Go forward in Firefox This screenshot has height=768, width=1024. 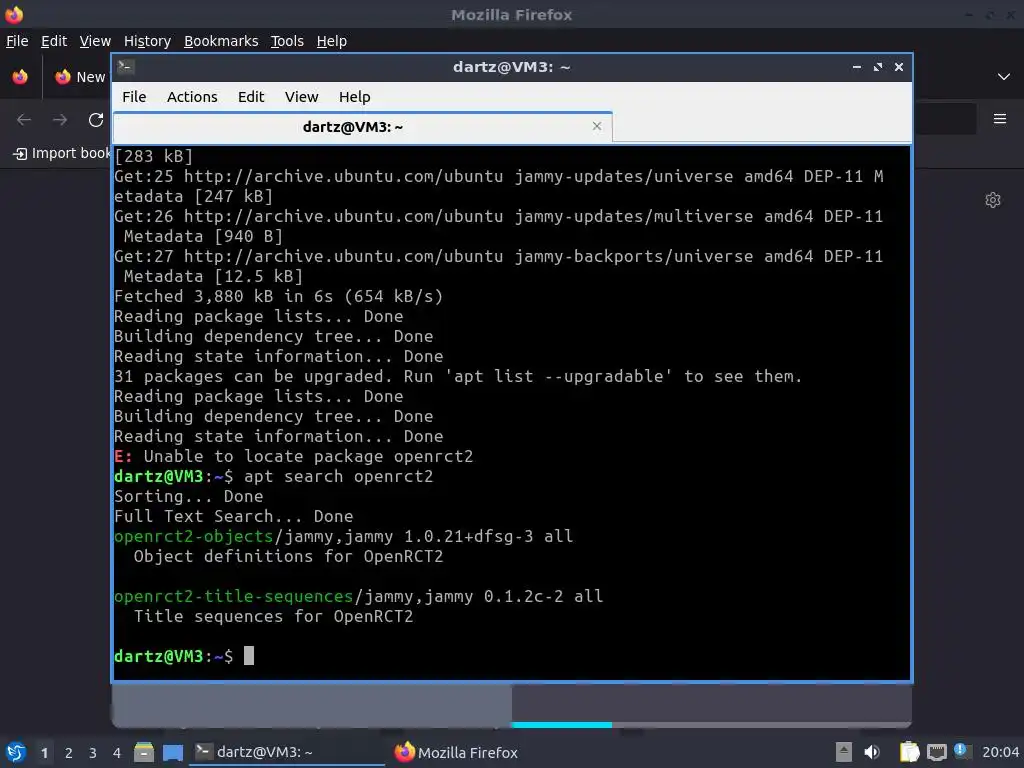click(x=59, y=120)
